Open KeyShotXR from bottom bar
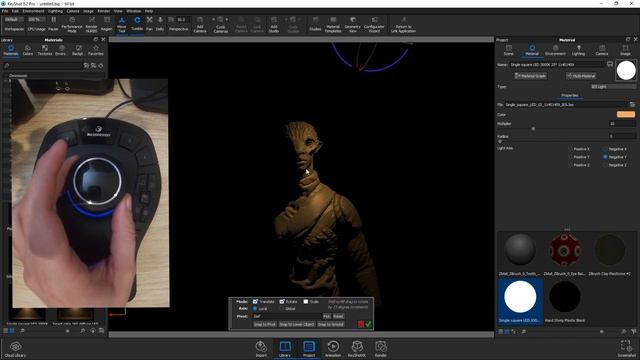This screenshot has width=640, height=360. coord(357,349)
